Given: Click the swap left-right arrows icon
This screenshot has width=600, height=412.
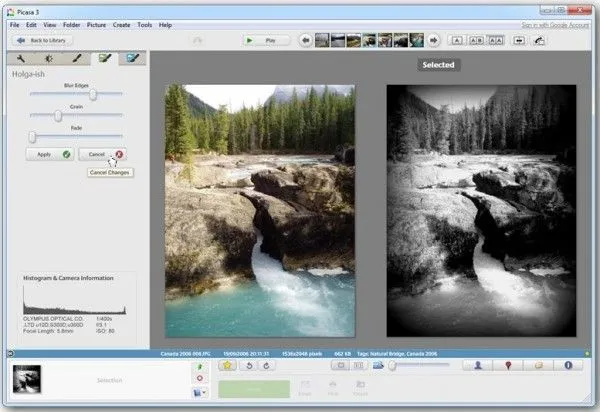Looking at the screenshot, I should [519, 40].
